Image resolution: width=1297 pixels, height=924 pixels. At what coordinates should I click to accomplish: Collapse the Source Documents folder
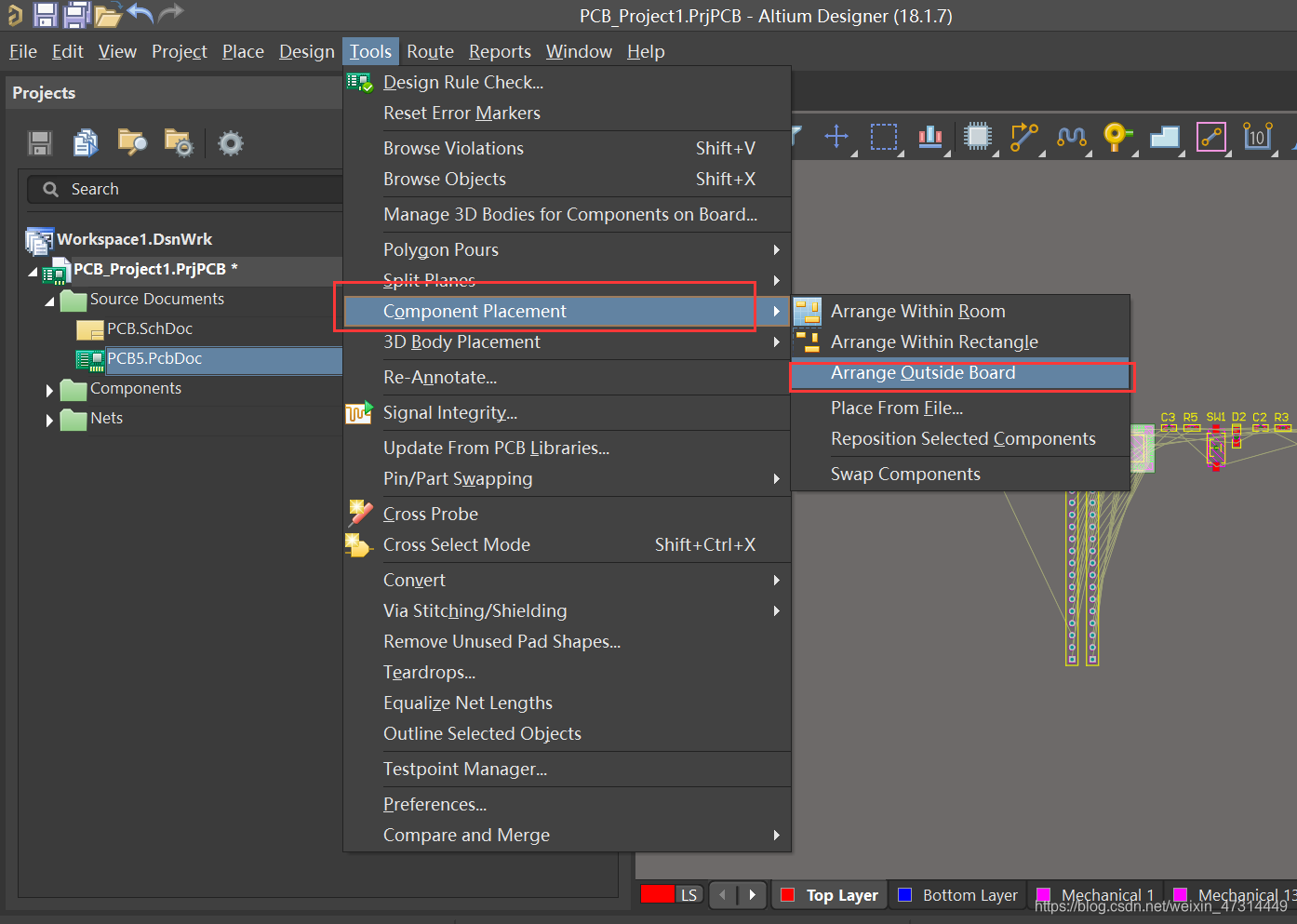pos(49,301)
